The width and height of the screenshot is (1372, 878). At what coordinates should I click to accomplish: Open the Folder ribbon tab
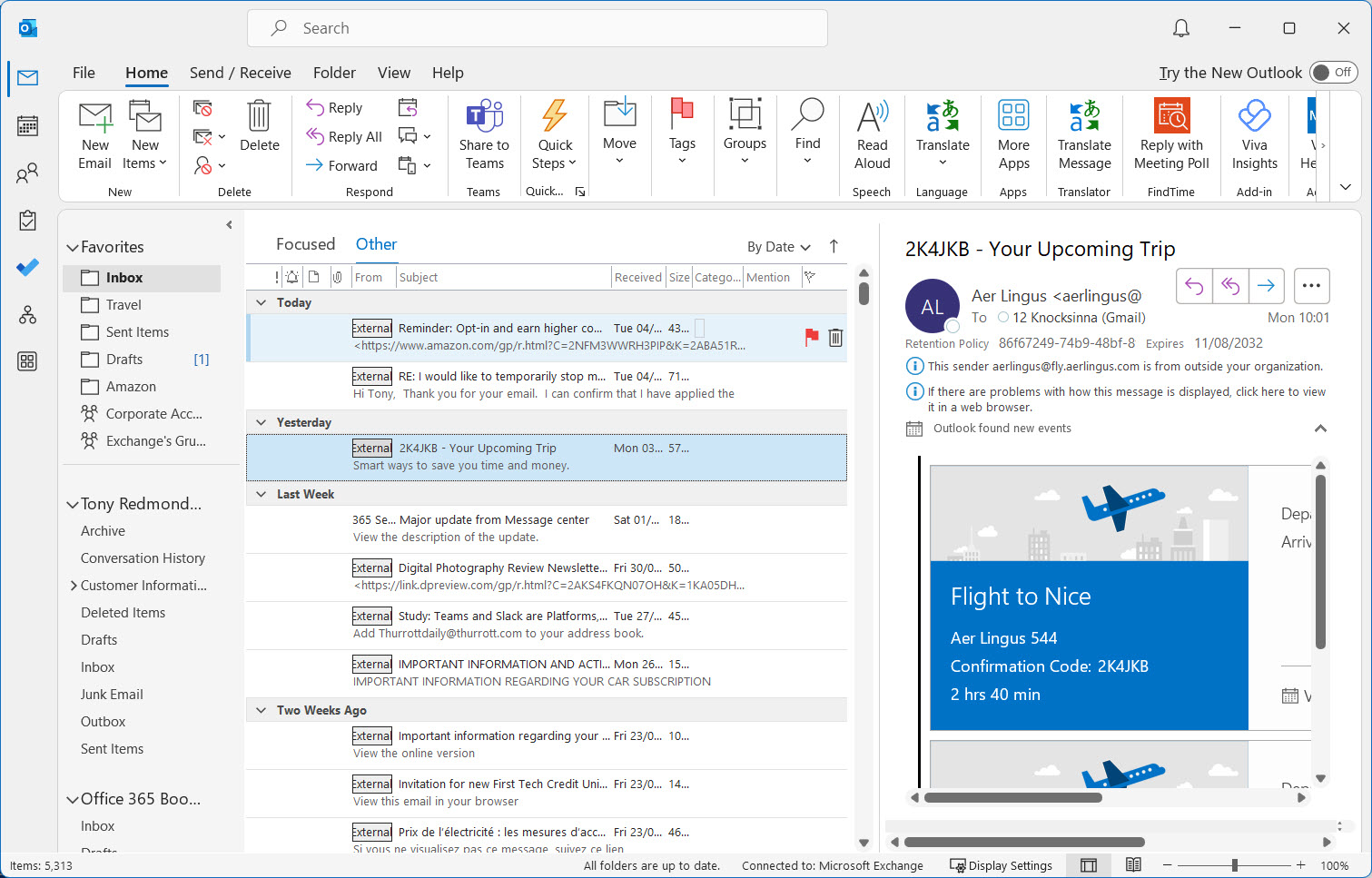coord(334,73)
